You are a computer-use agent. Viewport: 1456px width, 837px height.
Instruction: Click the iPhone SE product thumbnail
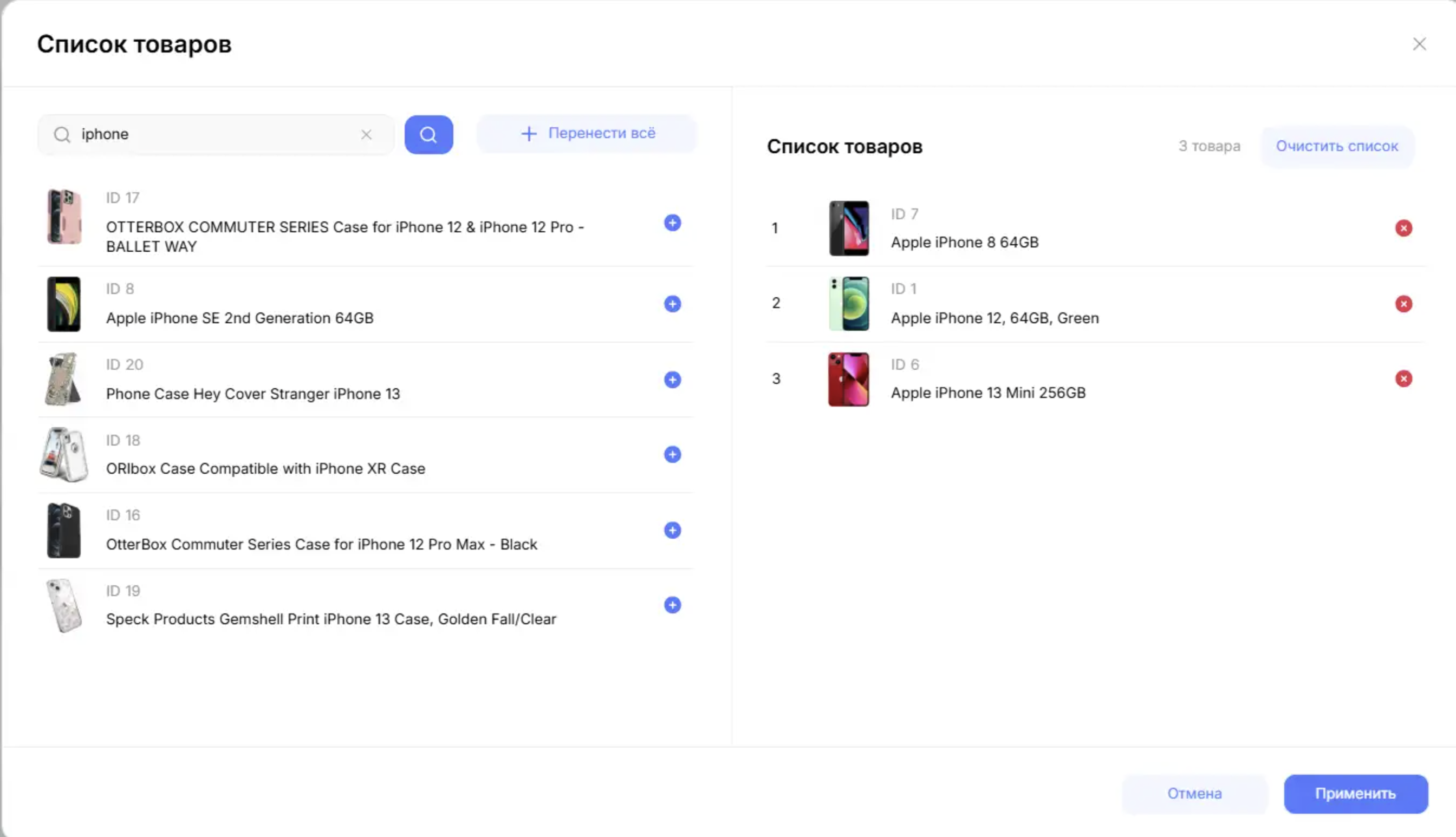coord(64,304)
